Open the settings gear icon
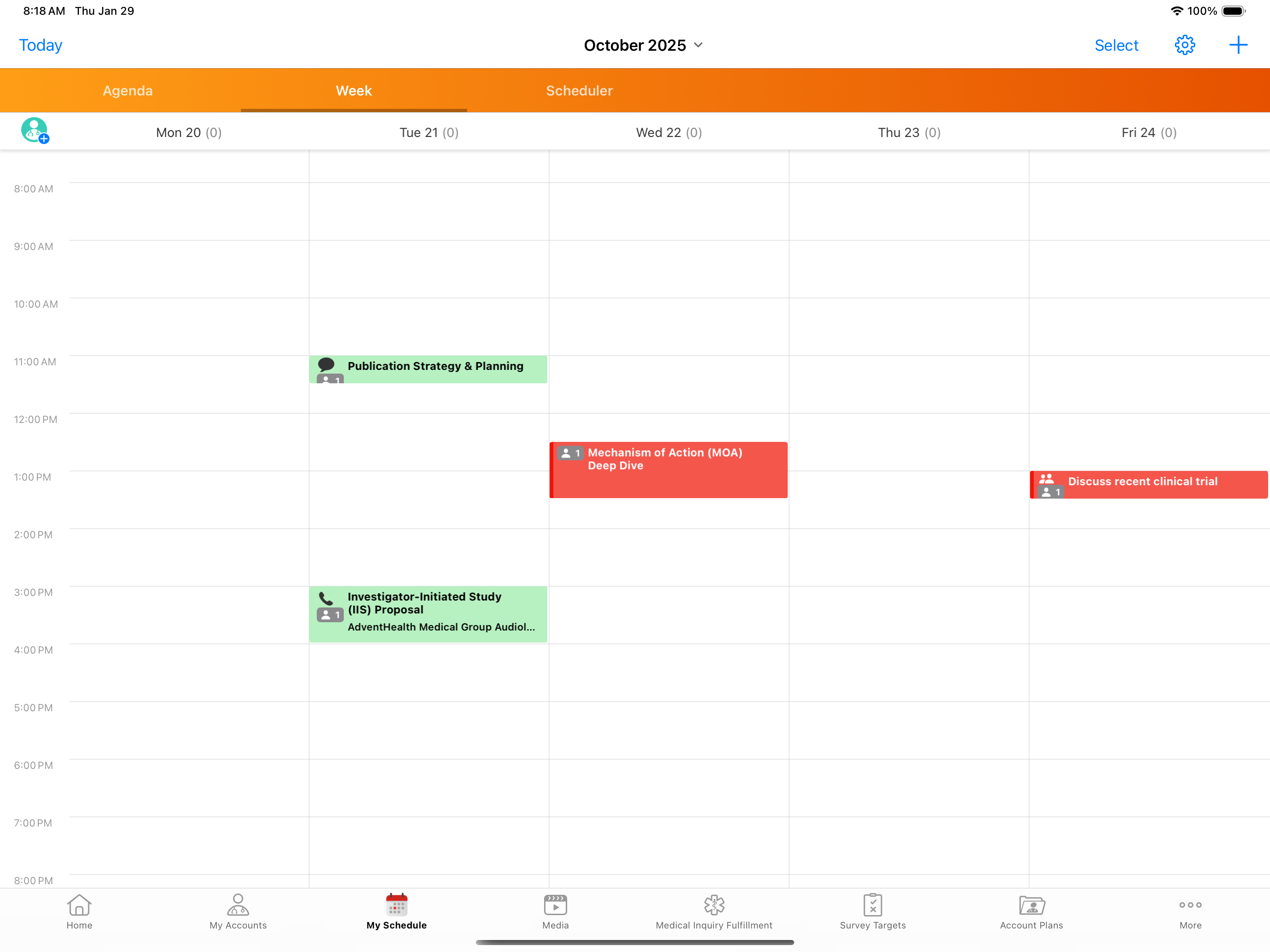Screen dimensions: 1270x952 [1185, 45]
